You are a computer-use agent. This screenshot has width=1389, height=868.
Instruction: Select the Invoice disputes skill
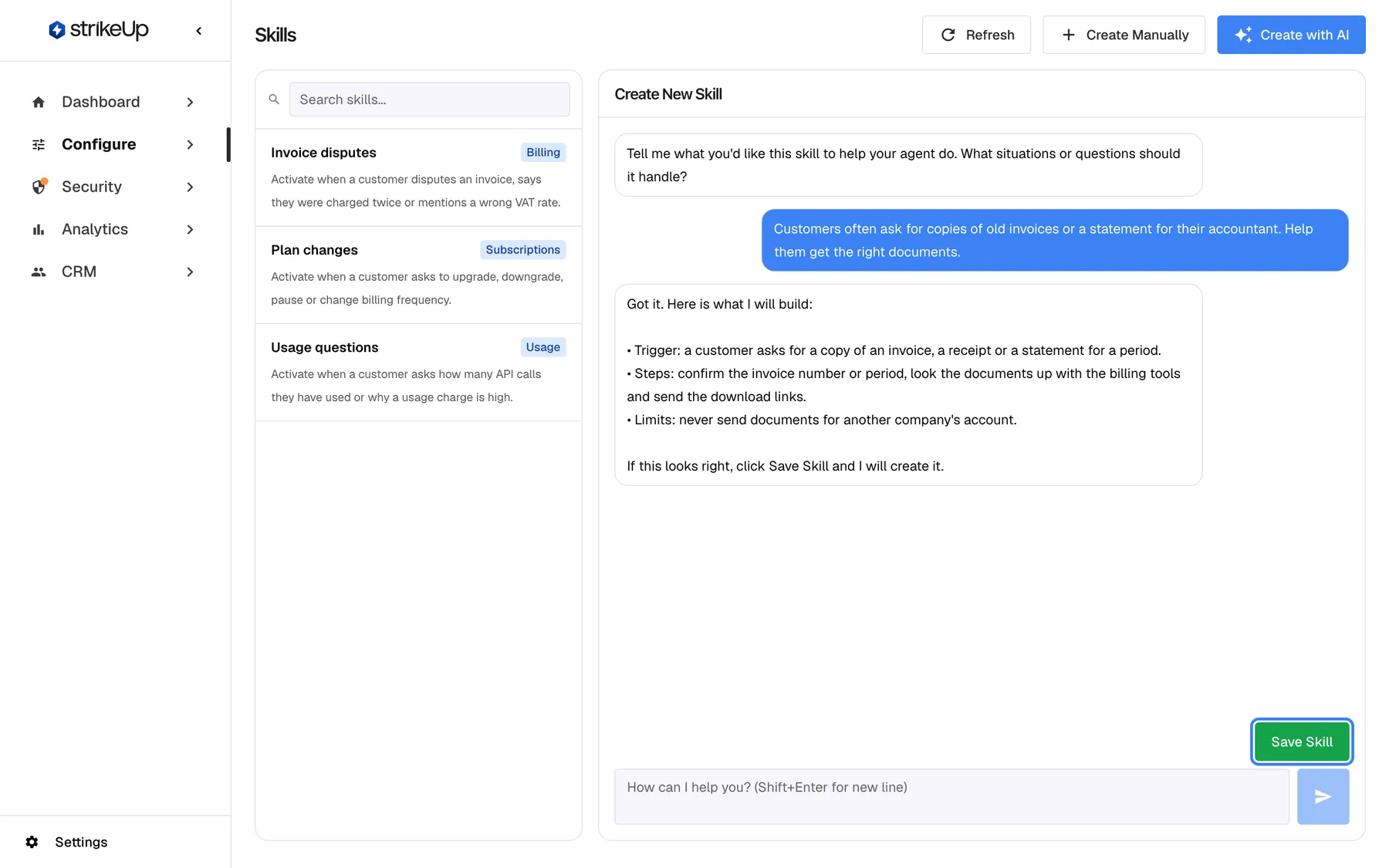coord(418,177)
